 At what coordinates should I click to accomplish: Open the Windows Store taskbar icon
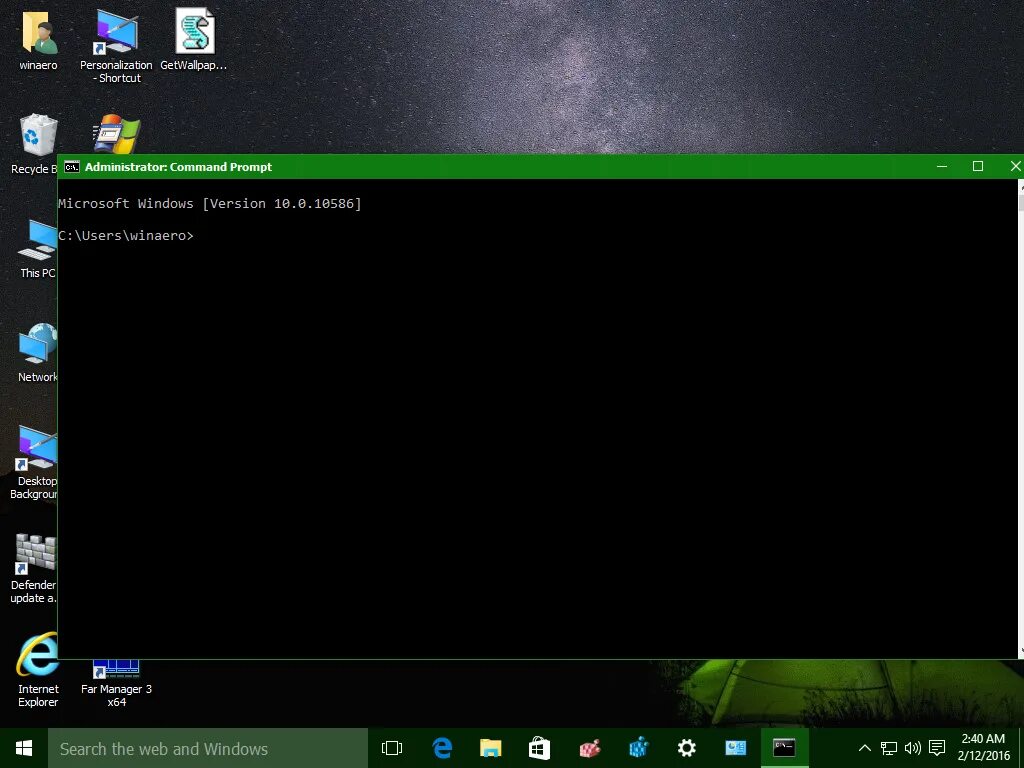[539, 748]
